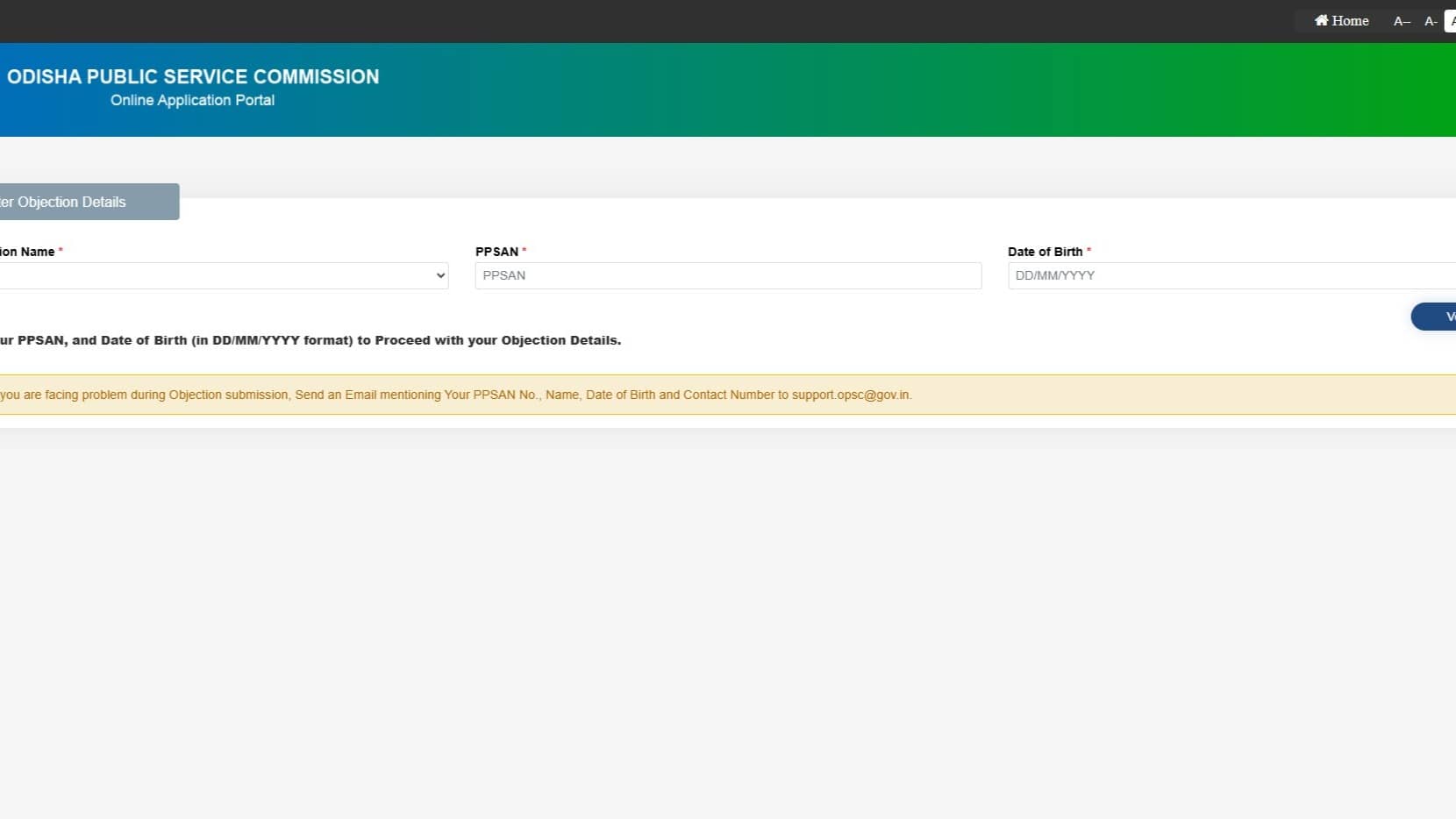Viewport: 1456px width, 819px height.
Task: Click the dropdown arrow of the name select
Action: pos(440,275)
